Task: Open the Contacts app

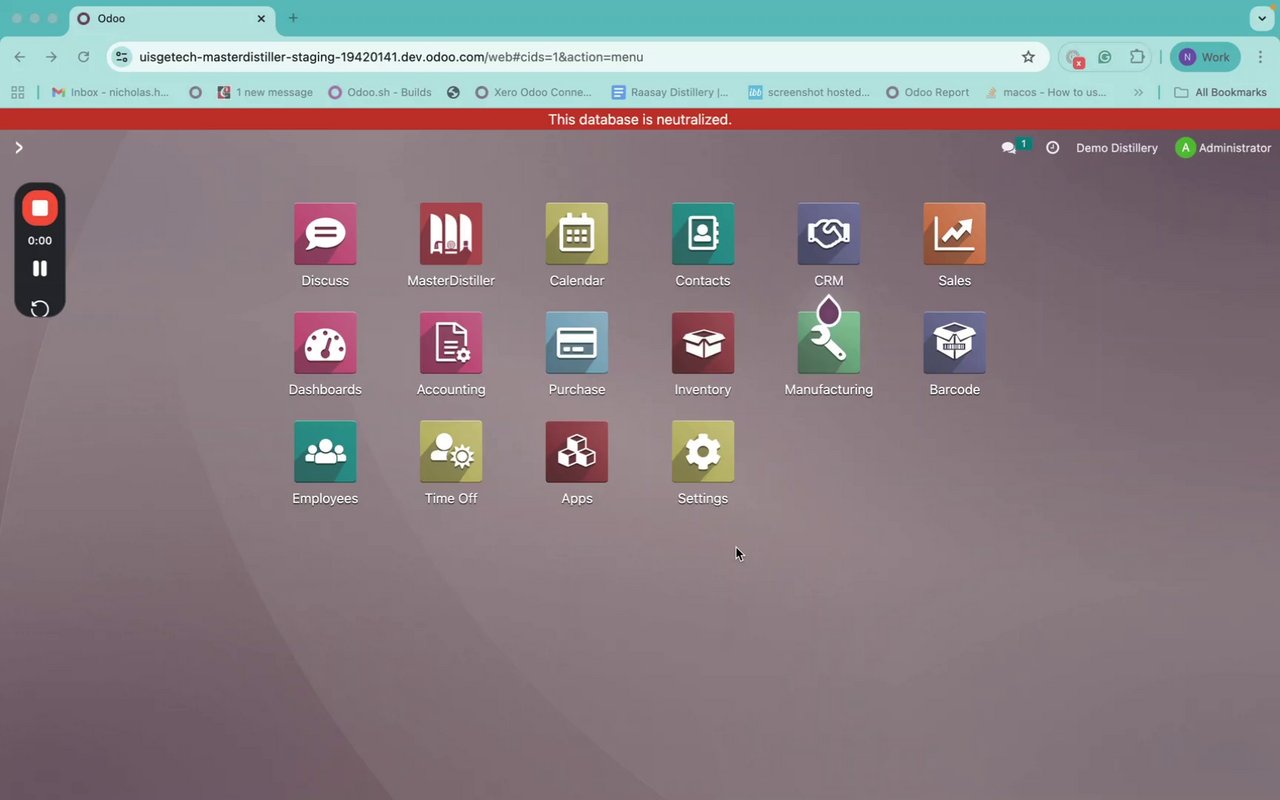Action: 703,234
